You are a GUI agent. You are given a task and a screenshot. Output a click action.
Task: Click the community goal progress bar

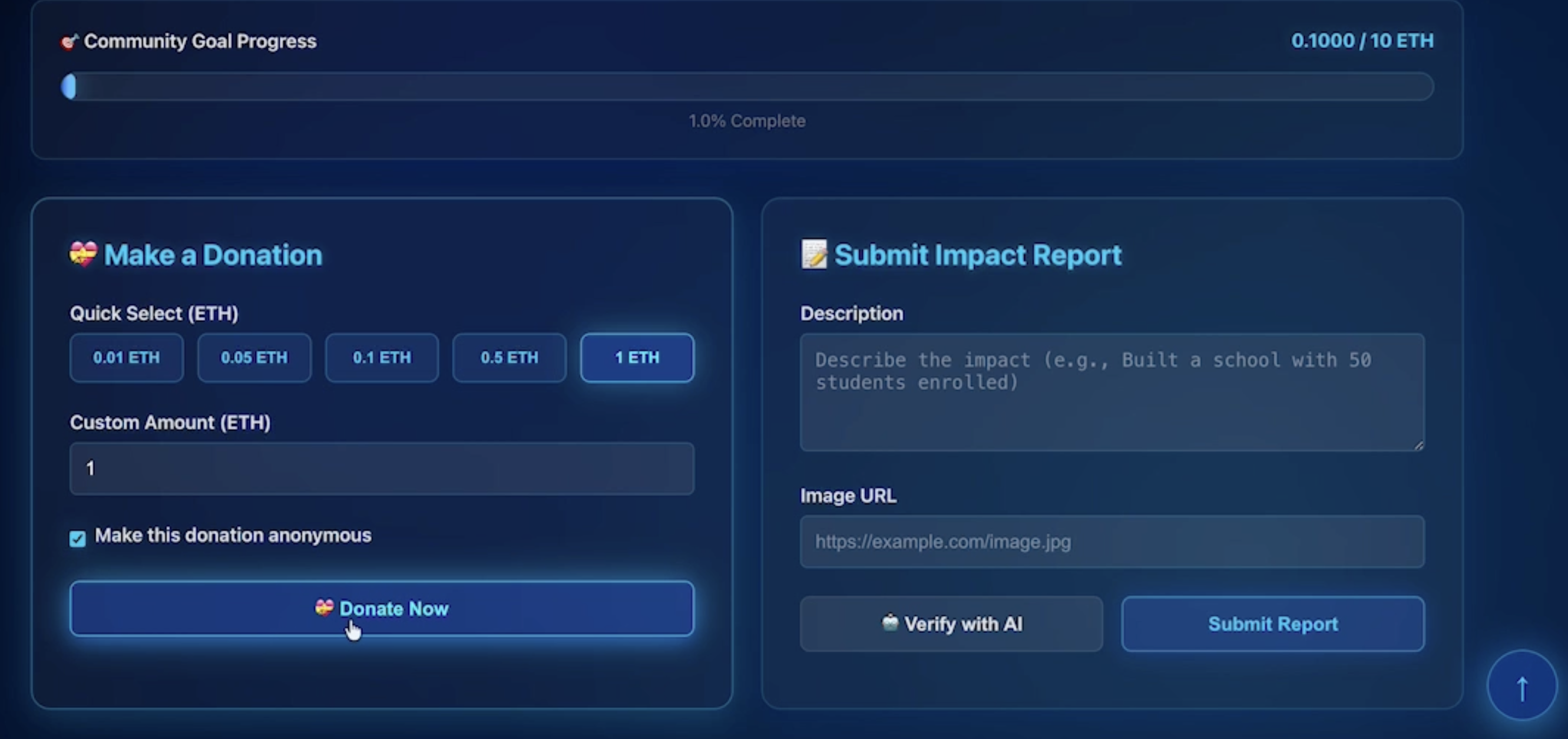click(x=747, y=87)
